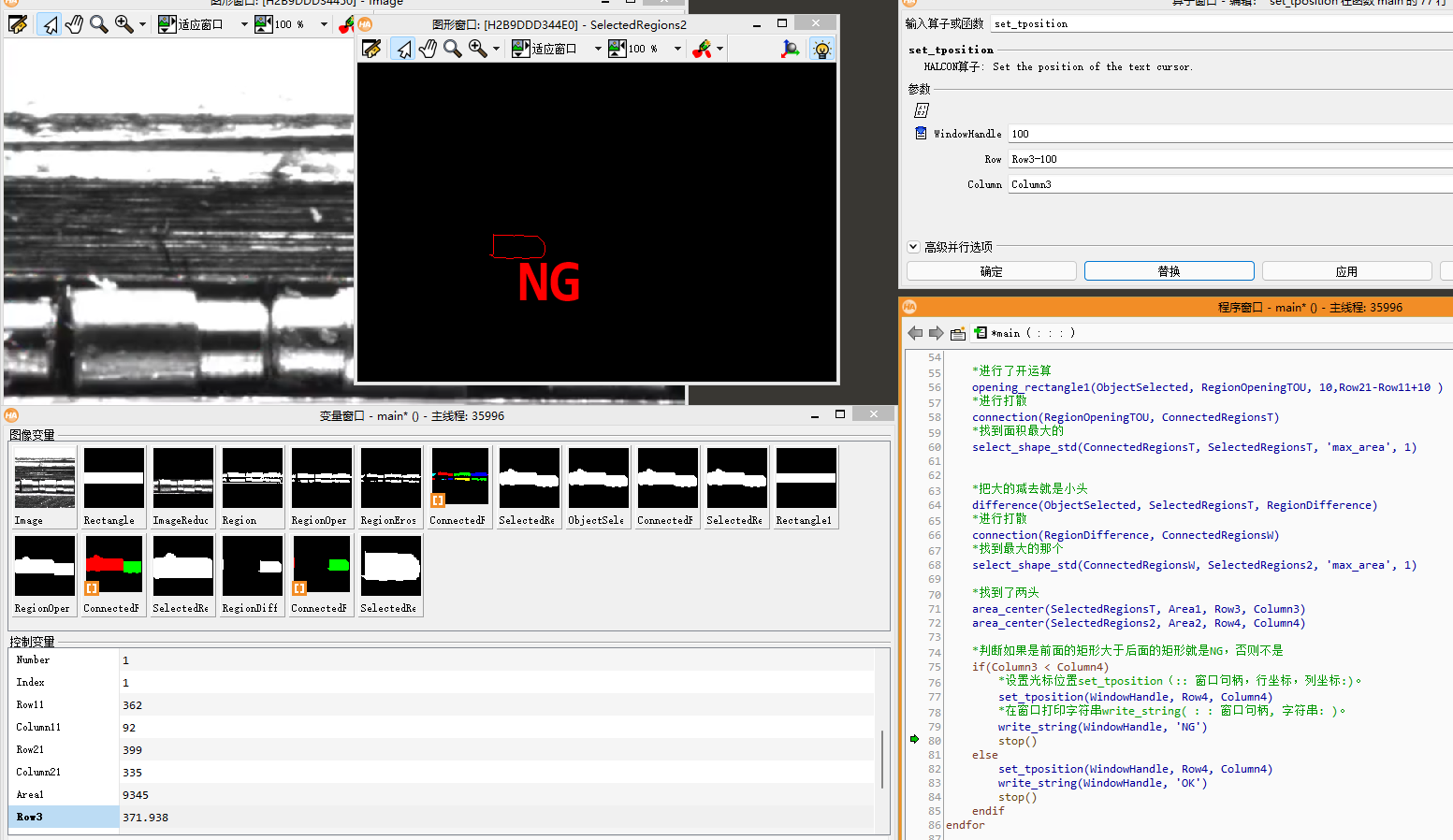This screenshot has width=1453, height=840.
Task: Select the Index control variable row
Action: pyautogui.click(x=442, y=682)
